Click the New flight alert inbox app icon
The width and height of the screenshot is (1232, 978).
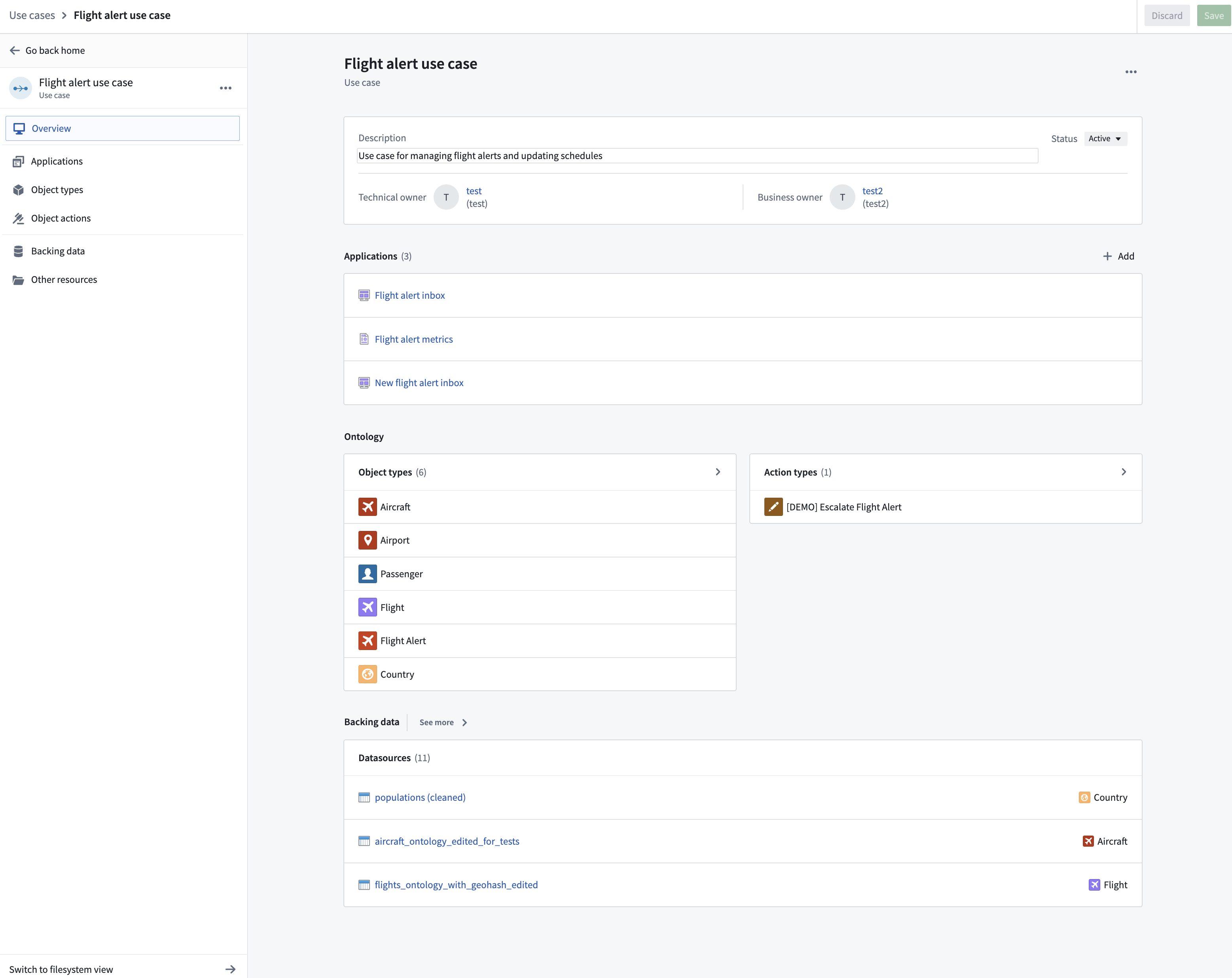pyautogui.click(x=364, y=383)
